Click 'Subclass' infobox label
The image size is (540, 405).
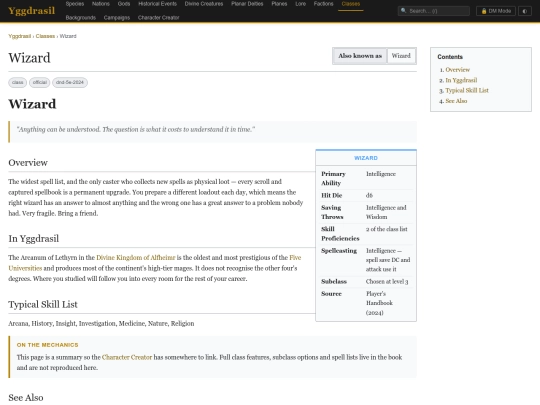334,281
